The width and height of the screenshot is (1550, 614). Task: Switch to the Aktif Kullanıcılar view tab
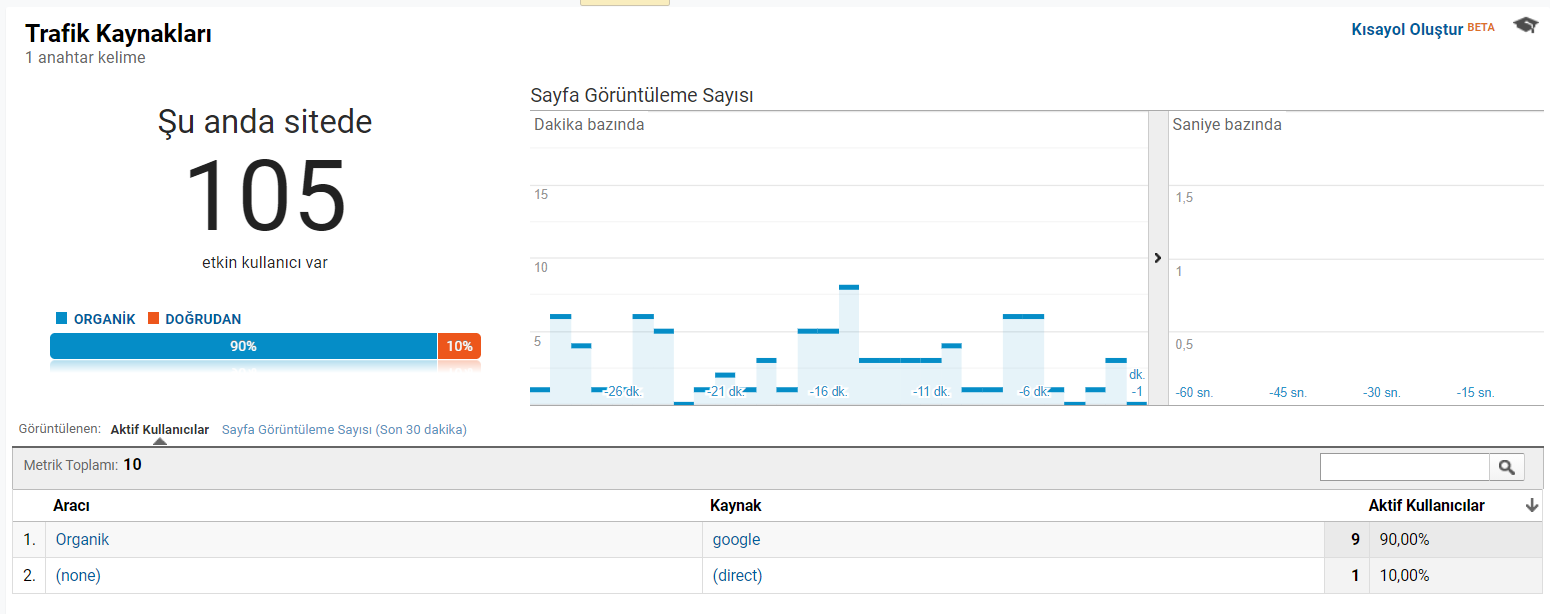[159, 430]
